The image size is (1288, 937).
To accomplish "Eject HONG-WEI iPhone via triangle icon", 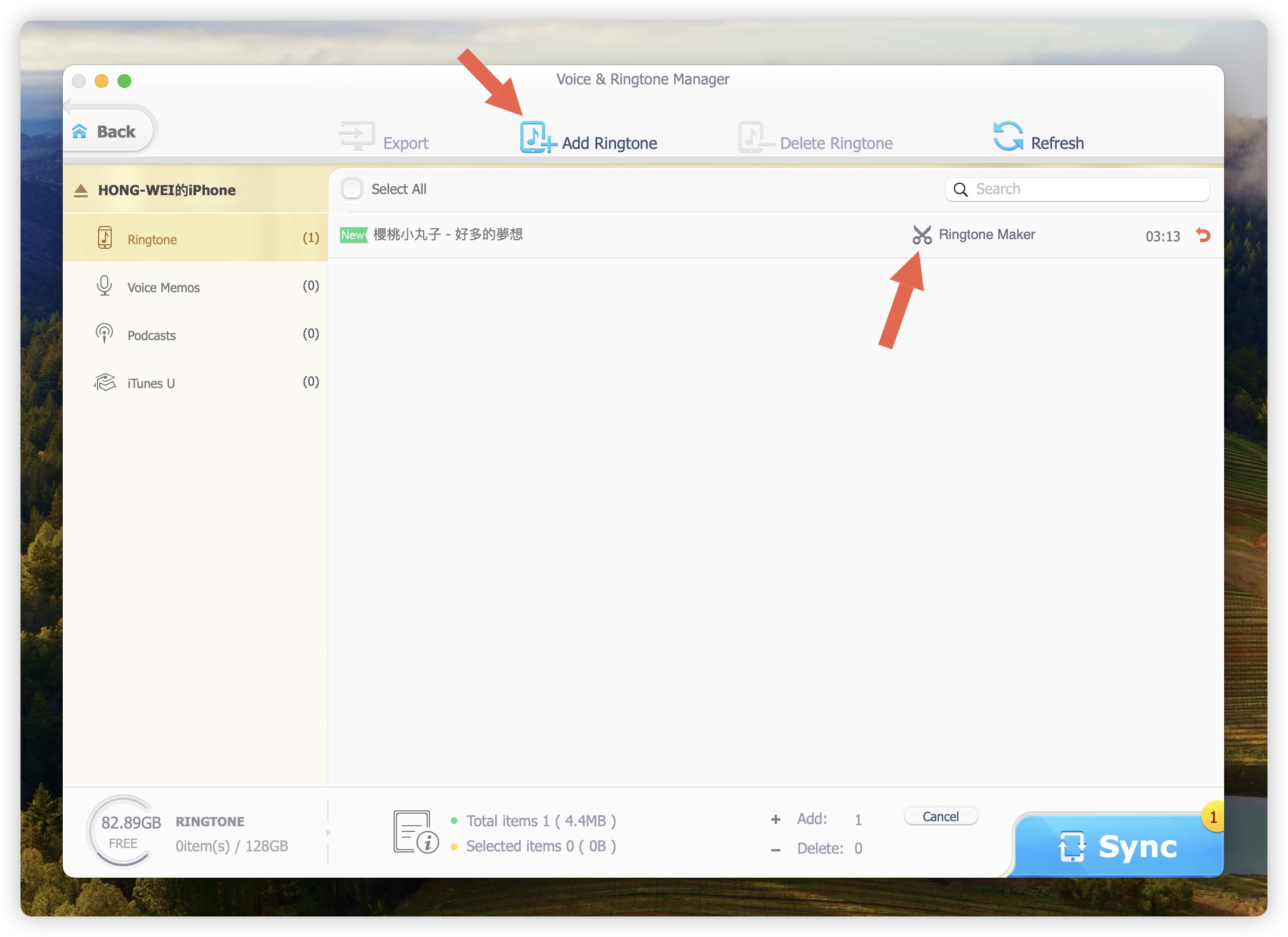I will tap(81, 191).
